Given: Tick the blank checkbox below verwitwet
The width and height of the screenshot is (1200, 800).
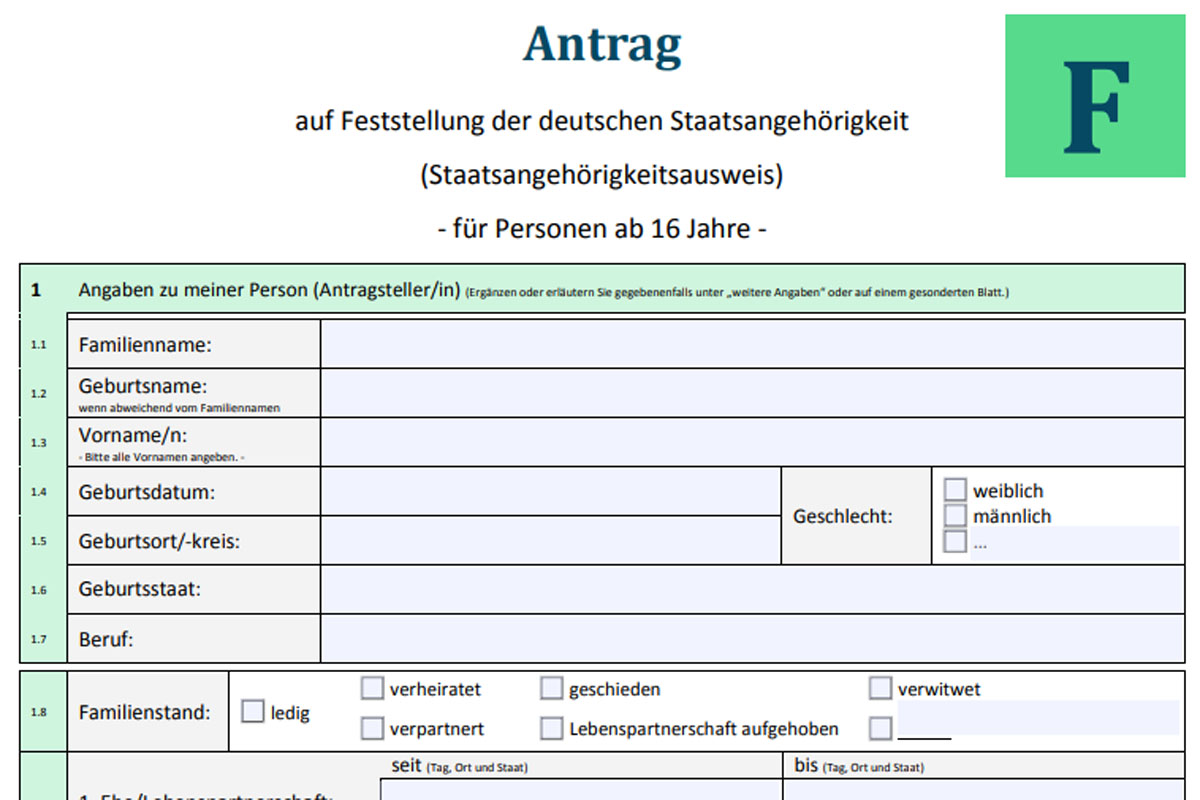Looking at the screenshot, I should (x=880, y=728).
